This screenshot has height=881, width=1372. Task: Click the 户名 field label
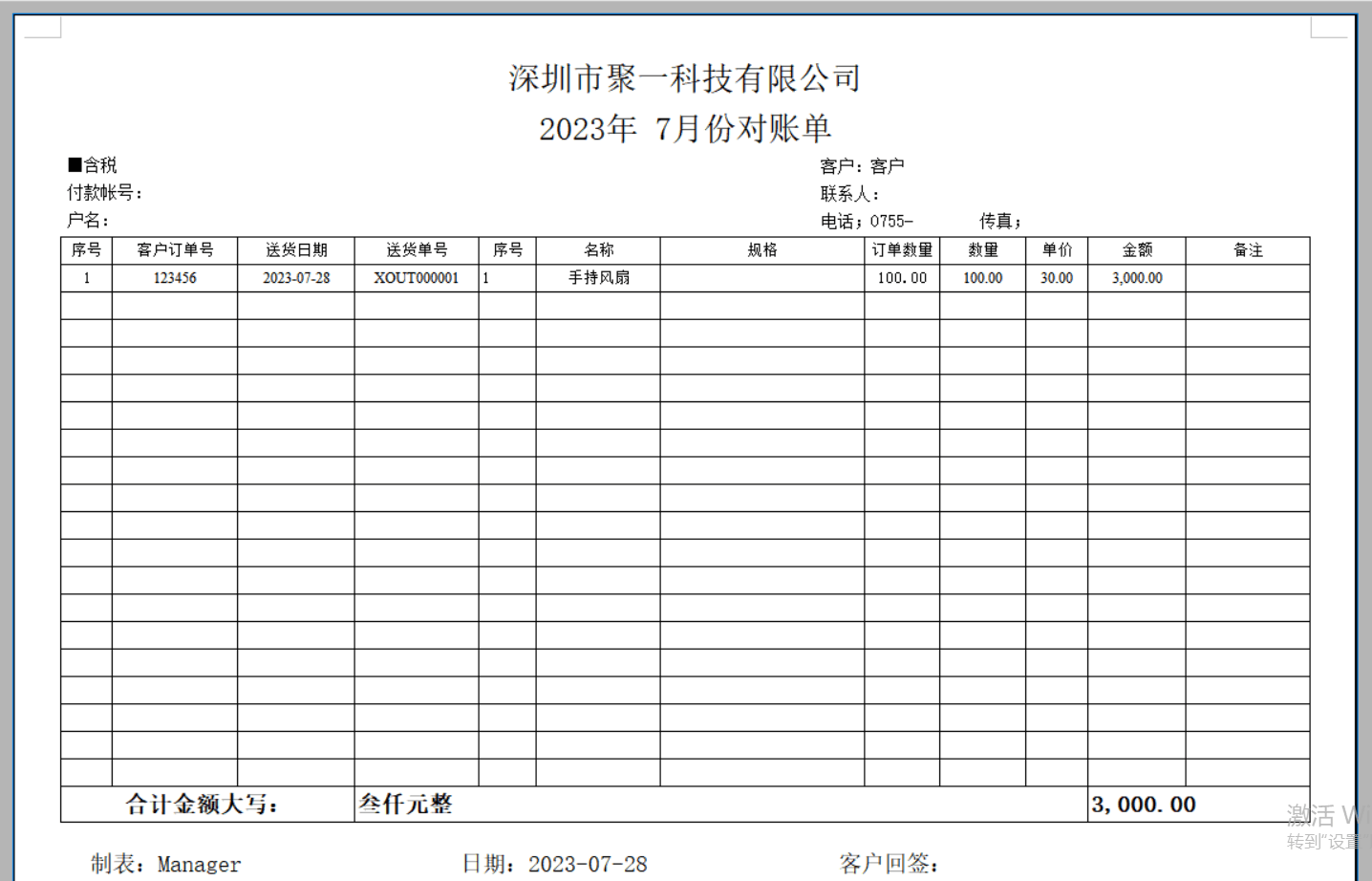click(x=87, y=221)
